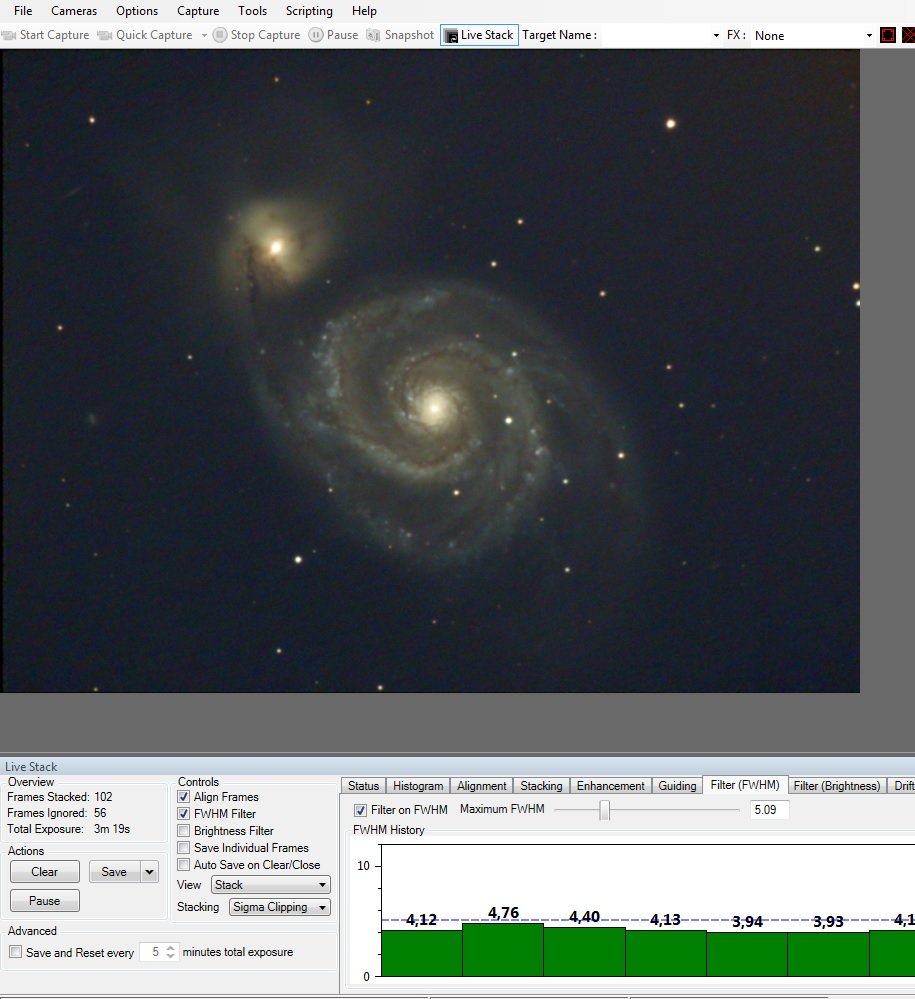
Task: Click the Total Exposure value 3m 19s
Action: pyautogui.click(x=112, y=829)
